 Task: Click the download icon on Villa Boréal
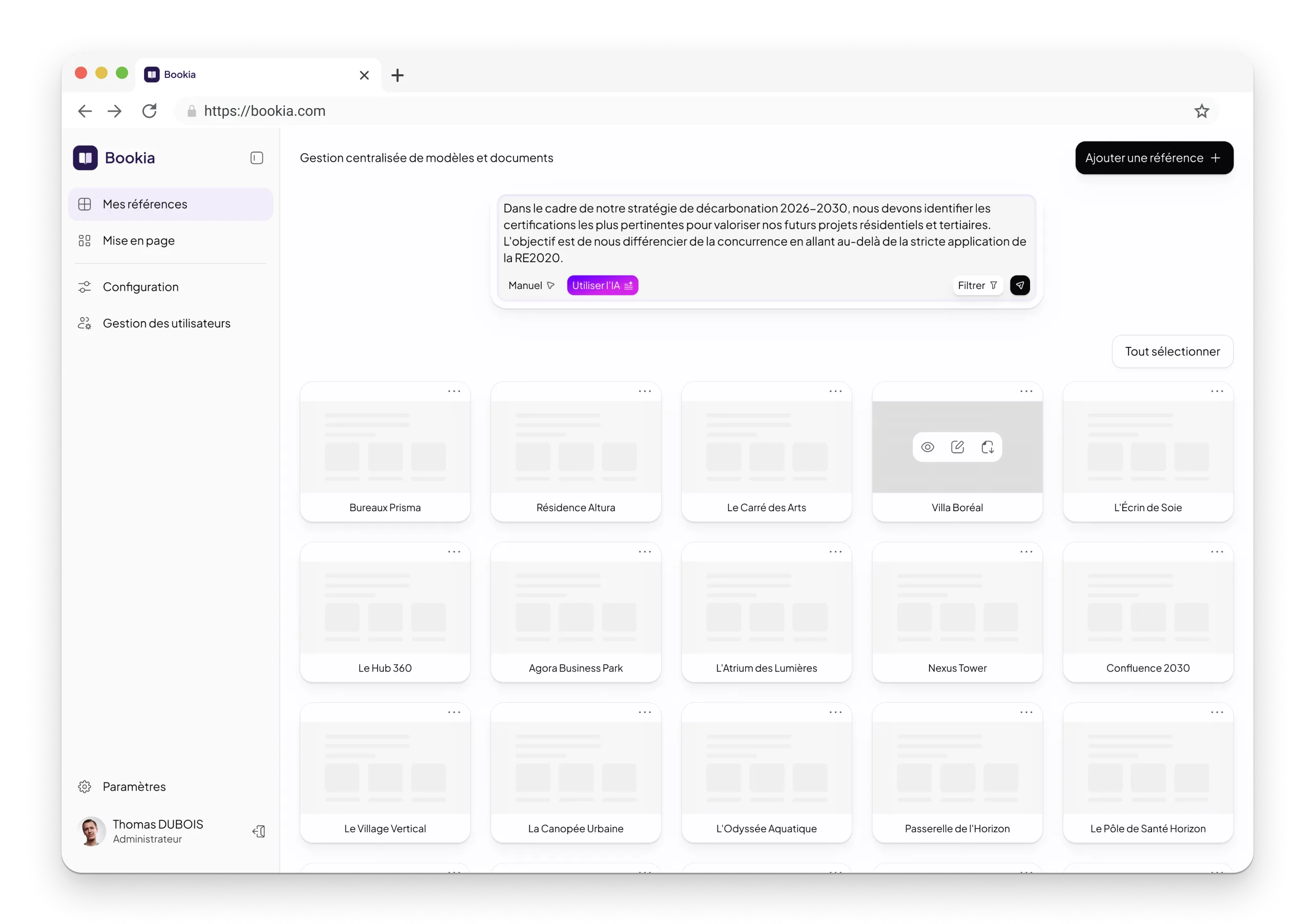988,447
